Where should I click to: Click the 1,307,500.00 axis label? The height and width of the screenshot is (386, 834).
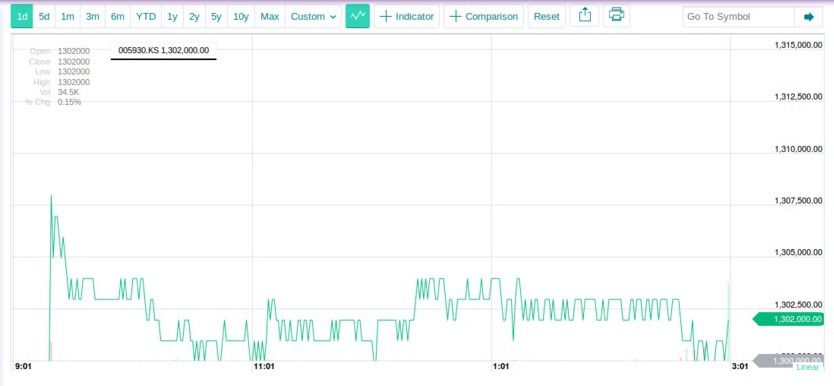[799, 200]
